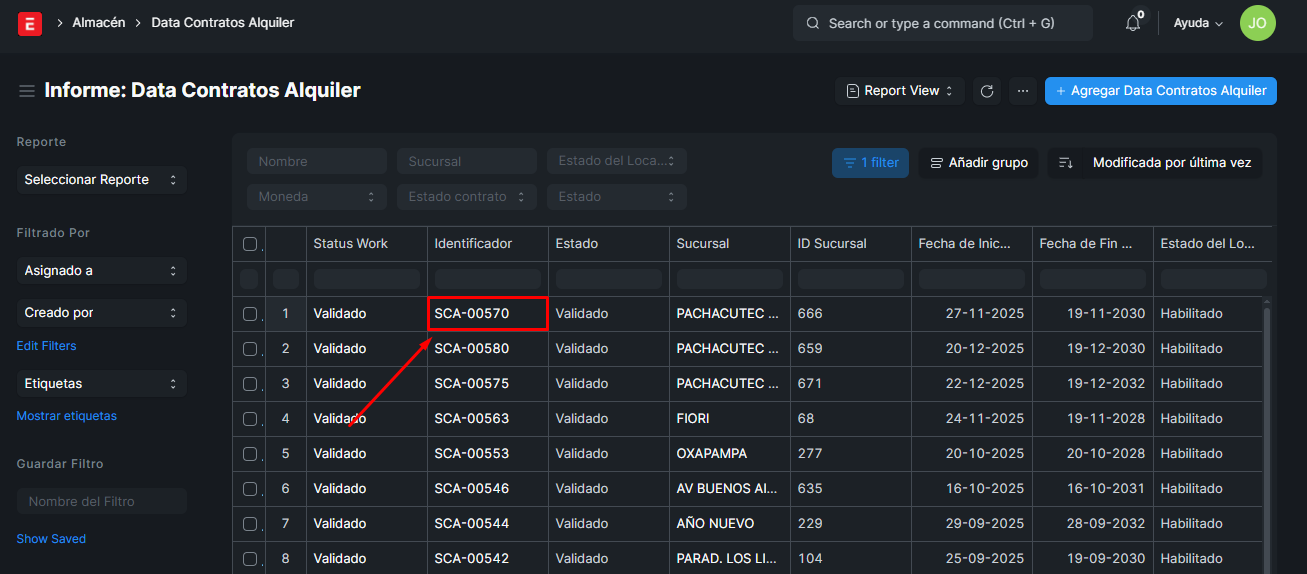This screenshot has height=574, width=1307.
Task: Select checkbox for row SCA-00570
Action: (x=250, y=314)
